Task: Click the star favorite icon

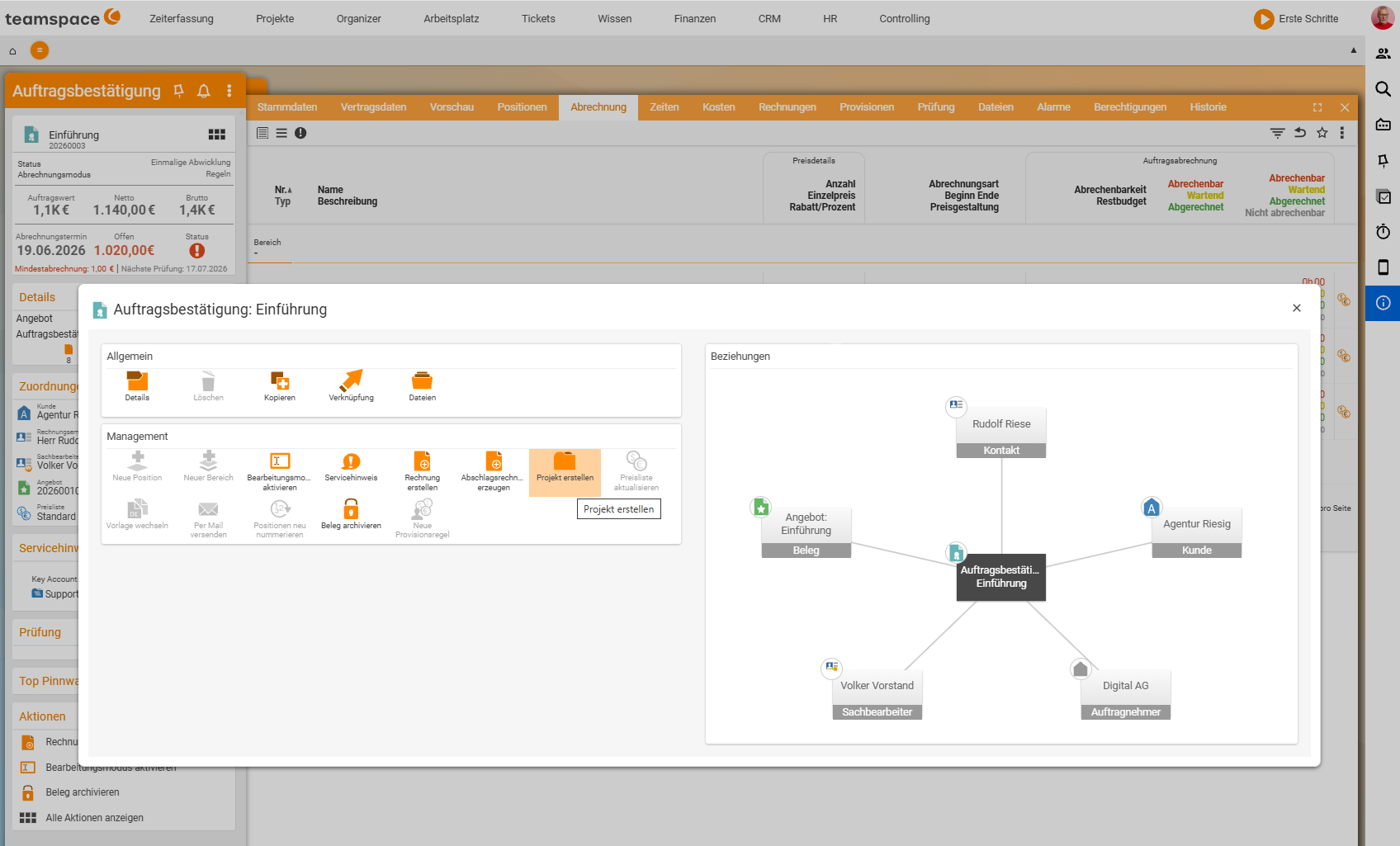Action: [x=1322, y=133]
